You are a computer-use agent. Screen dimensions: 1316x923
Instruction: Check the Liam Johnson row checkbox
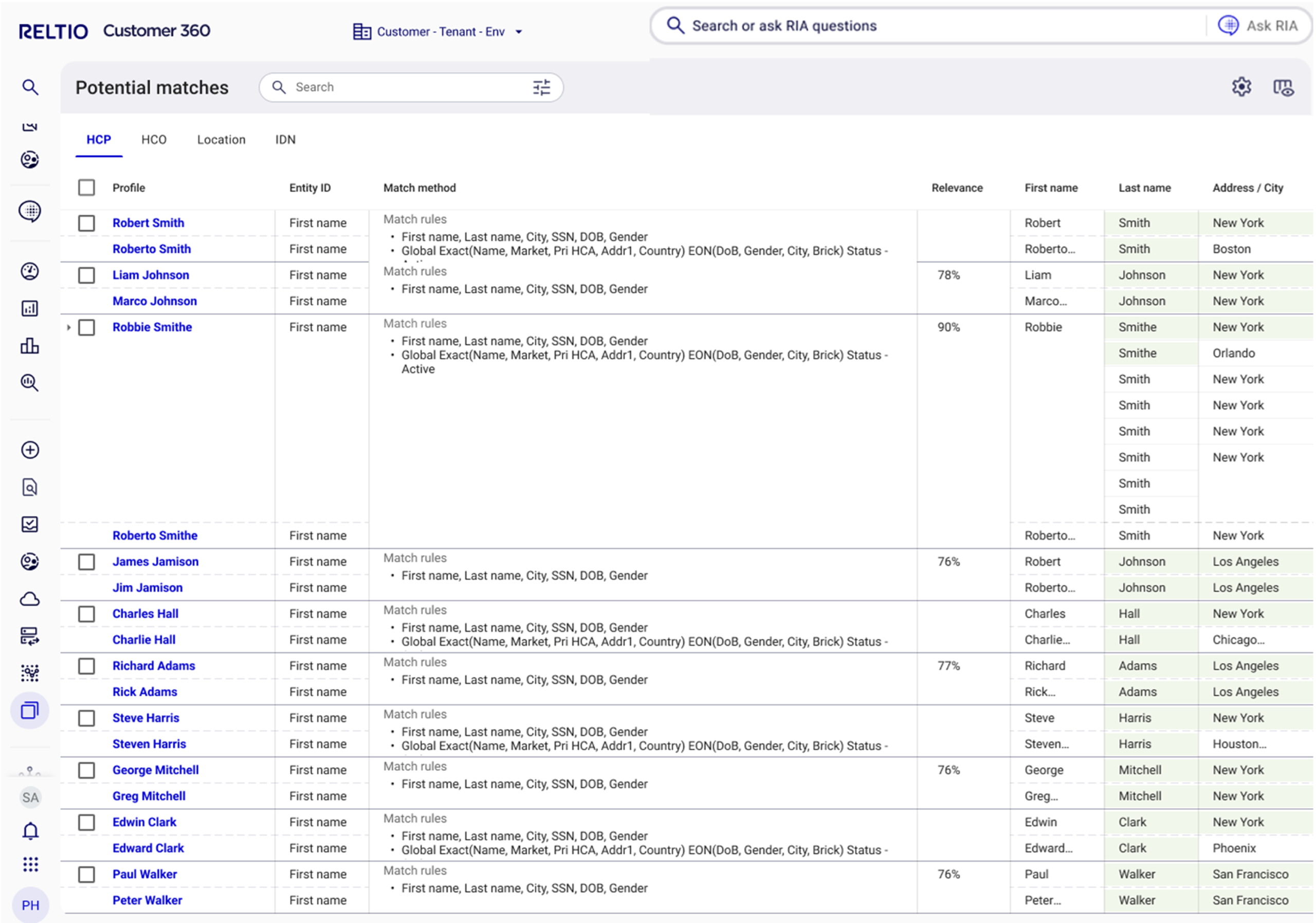86,275
